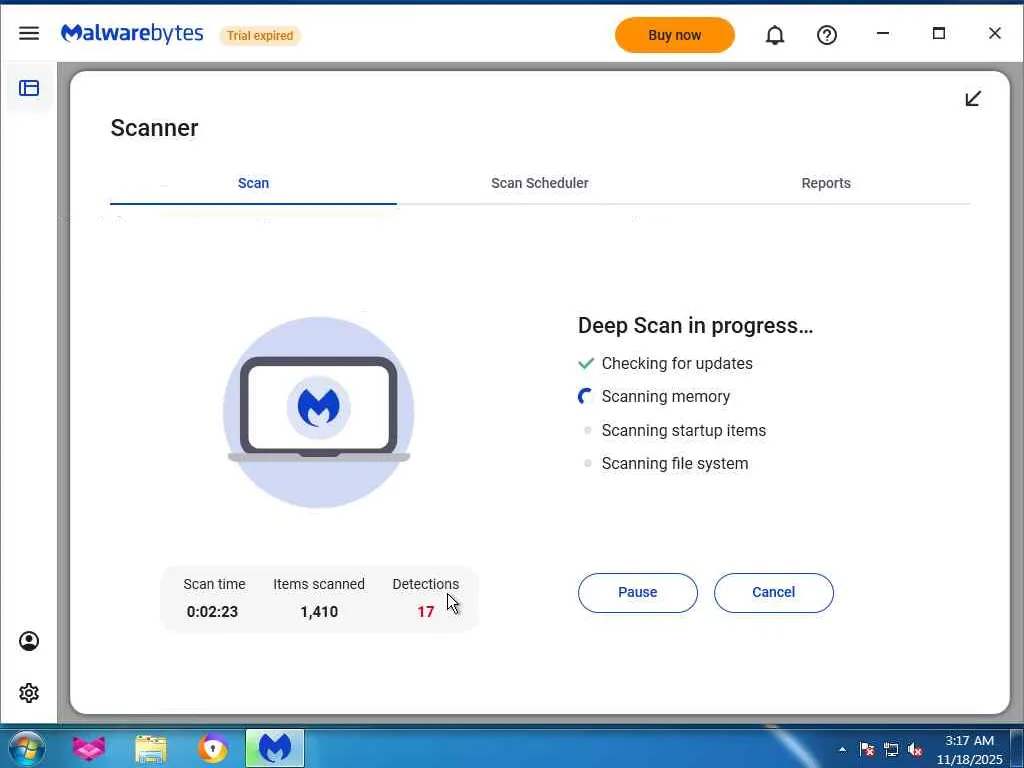Screen dimensions: 1024x768
Task: Collapse the Scanner panel with the arrow icon
Action: (973, 99)
